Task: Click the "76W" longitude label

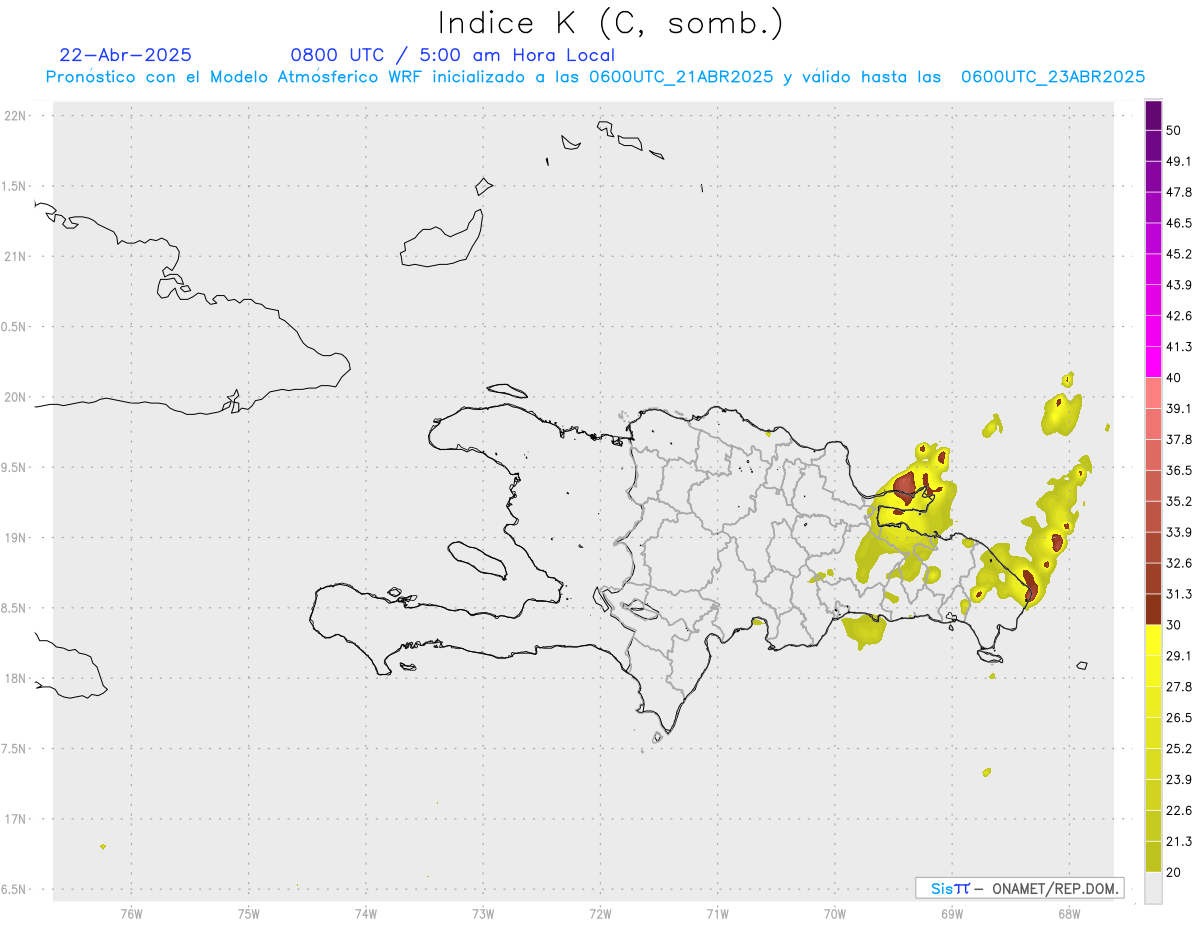Action: click(131, 913)
